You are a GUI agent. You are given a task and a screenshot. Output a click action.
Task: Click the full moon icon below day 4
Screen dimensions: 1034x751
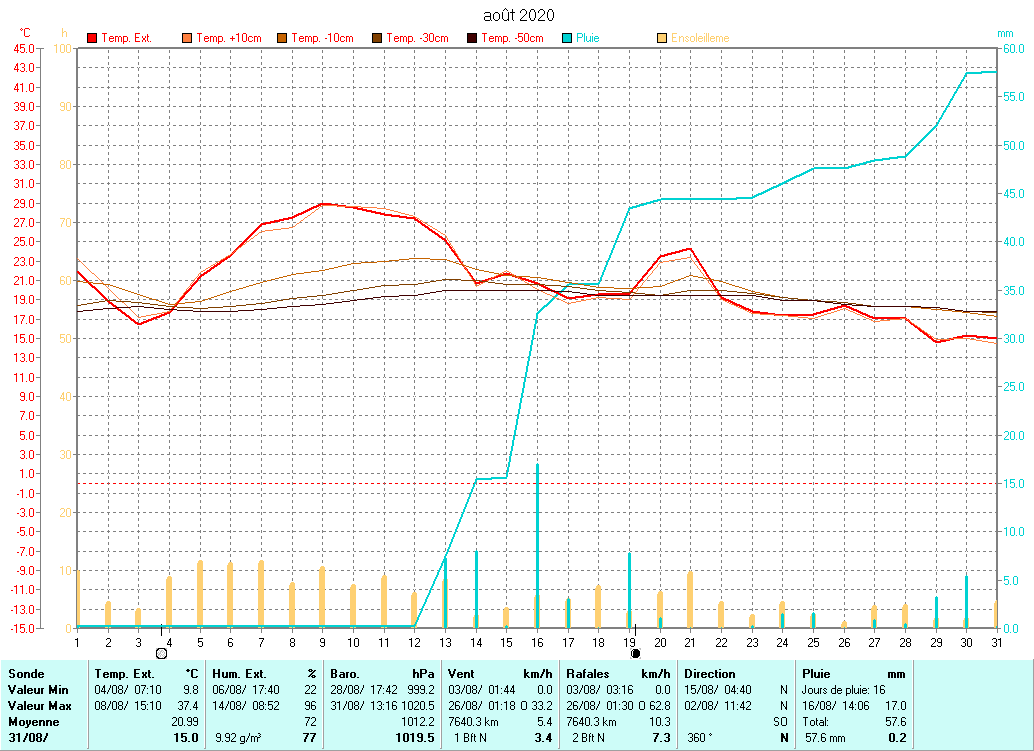click(x=161, y=653)
